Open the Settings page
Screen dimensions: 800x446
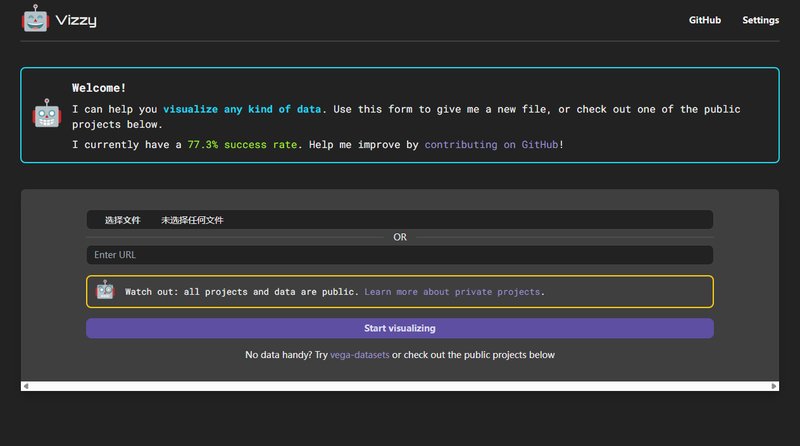pyautogui.click(x=760, y=20)
